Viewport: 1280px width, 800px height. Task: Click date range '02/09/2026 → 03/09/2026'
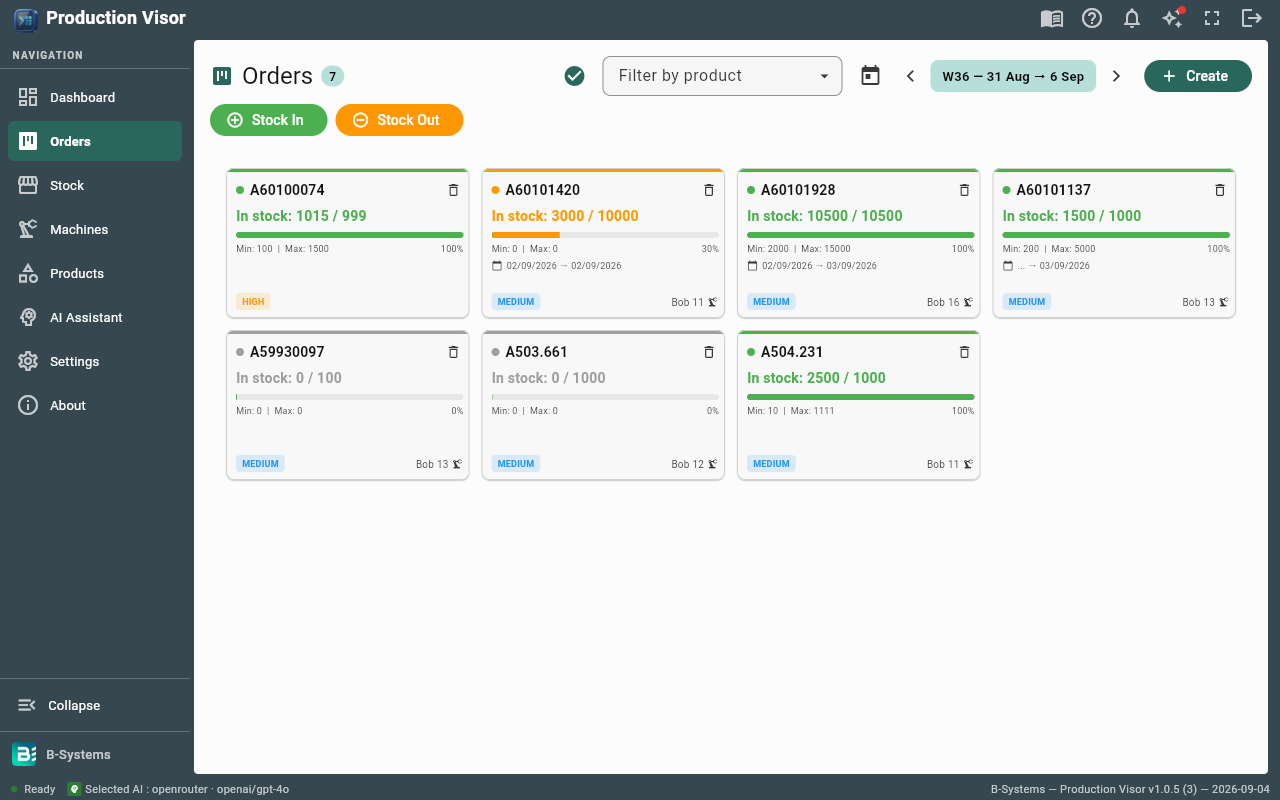(819, 266)
